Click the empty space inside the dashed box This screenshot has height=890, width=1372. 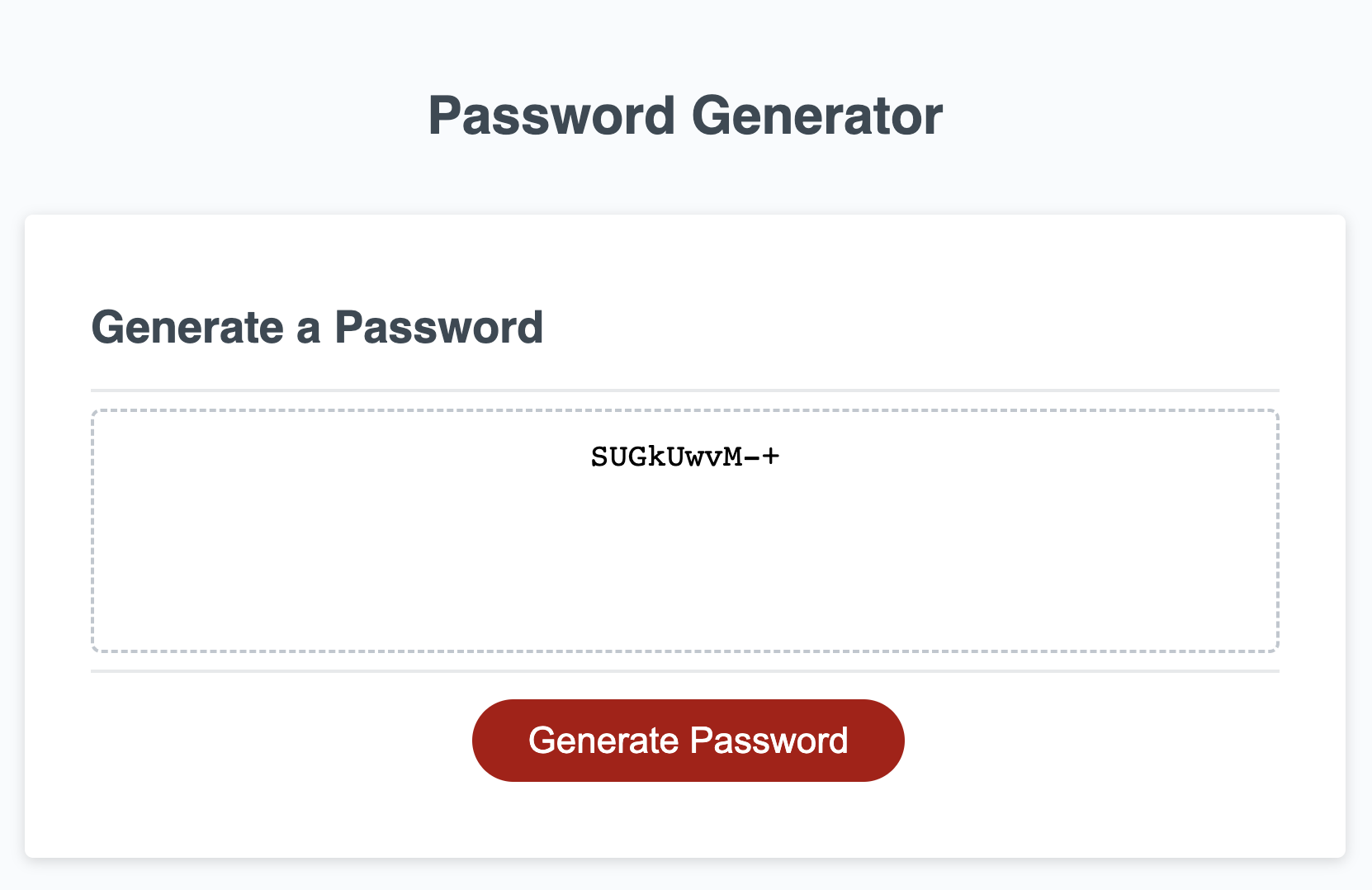click(x=685, y=578)
